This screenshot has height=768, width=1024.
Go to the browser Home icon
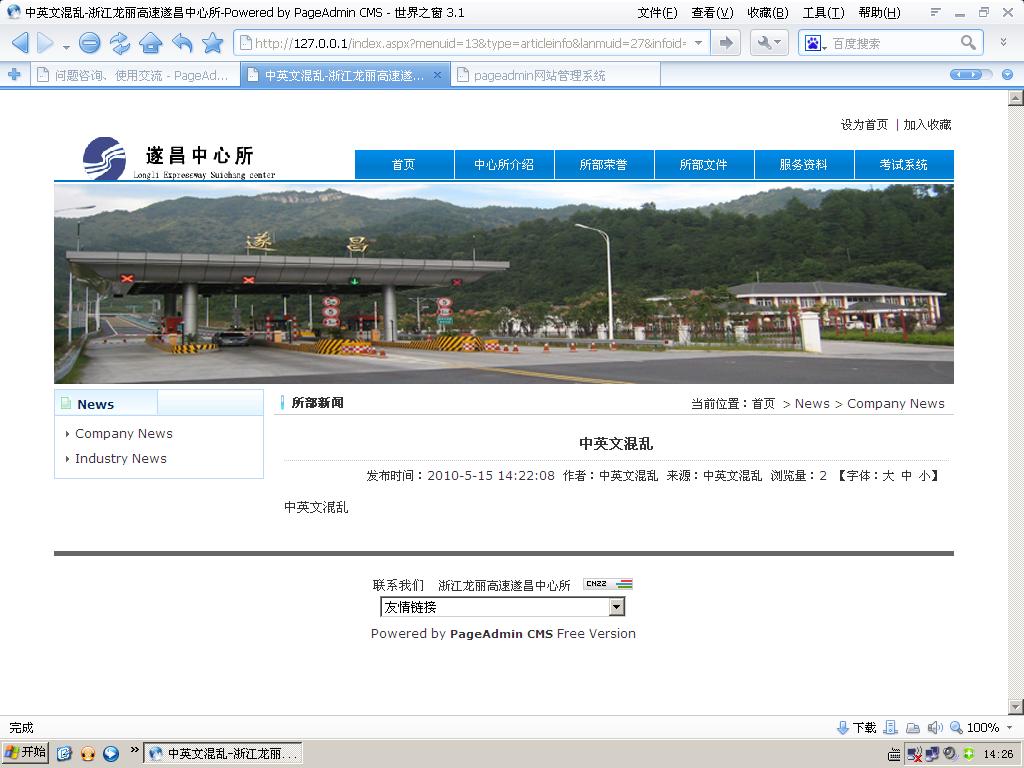[x=151, y=43]
